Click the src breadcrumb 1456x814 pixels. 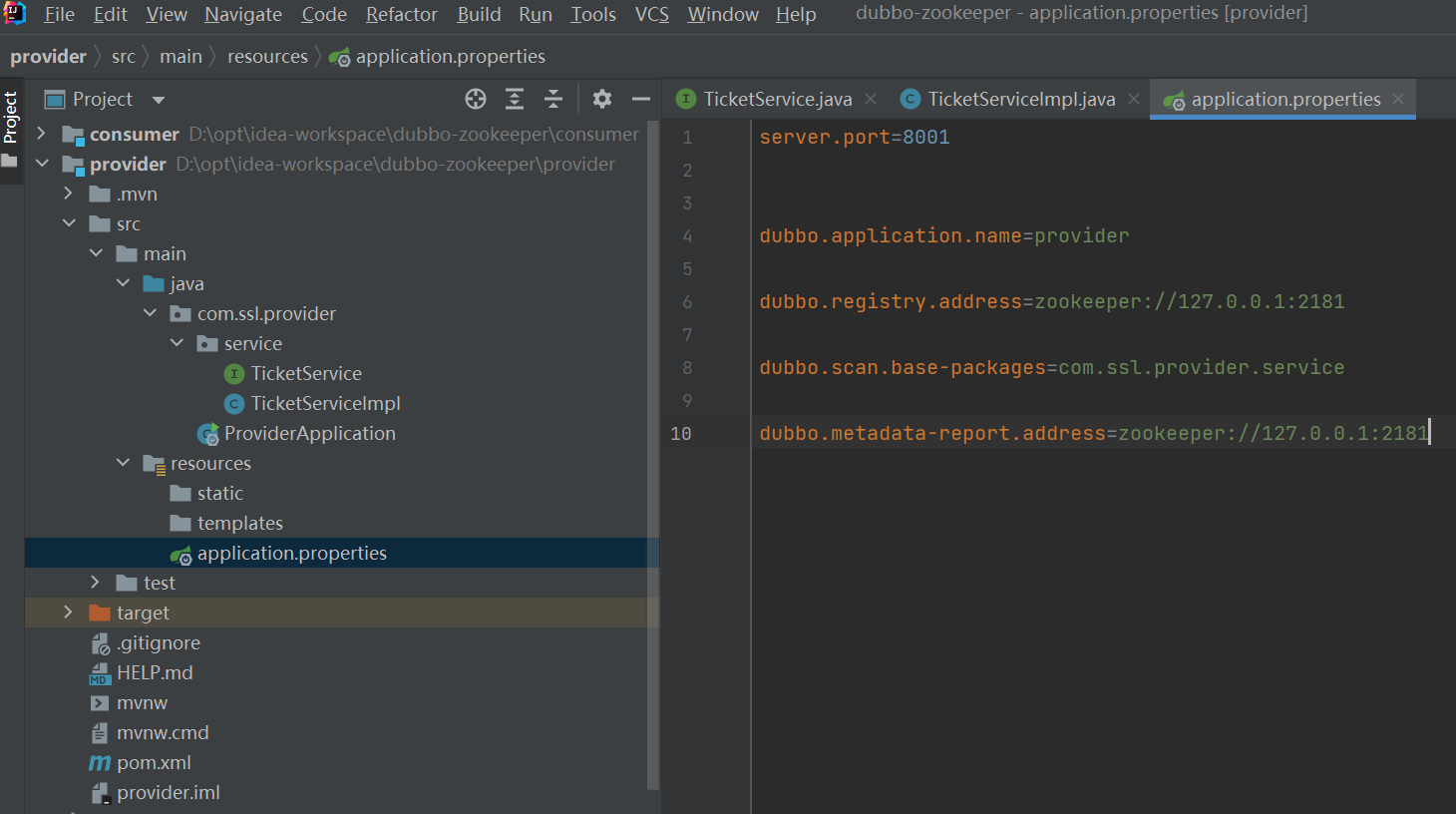click(124, 57)
